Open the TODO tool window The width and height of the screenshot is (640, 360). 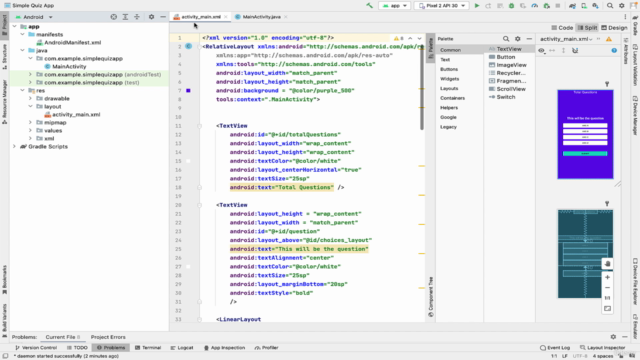[77, 348]
